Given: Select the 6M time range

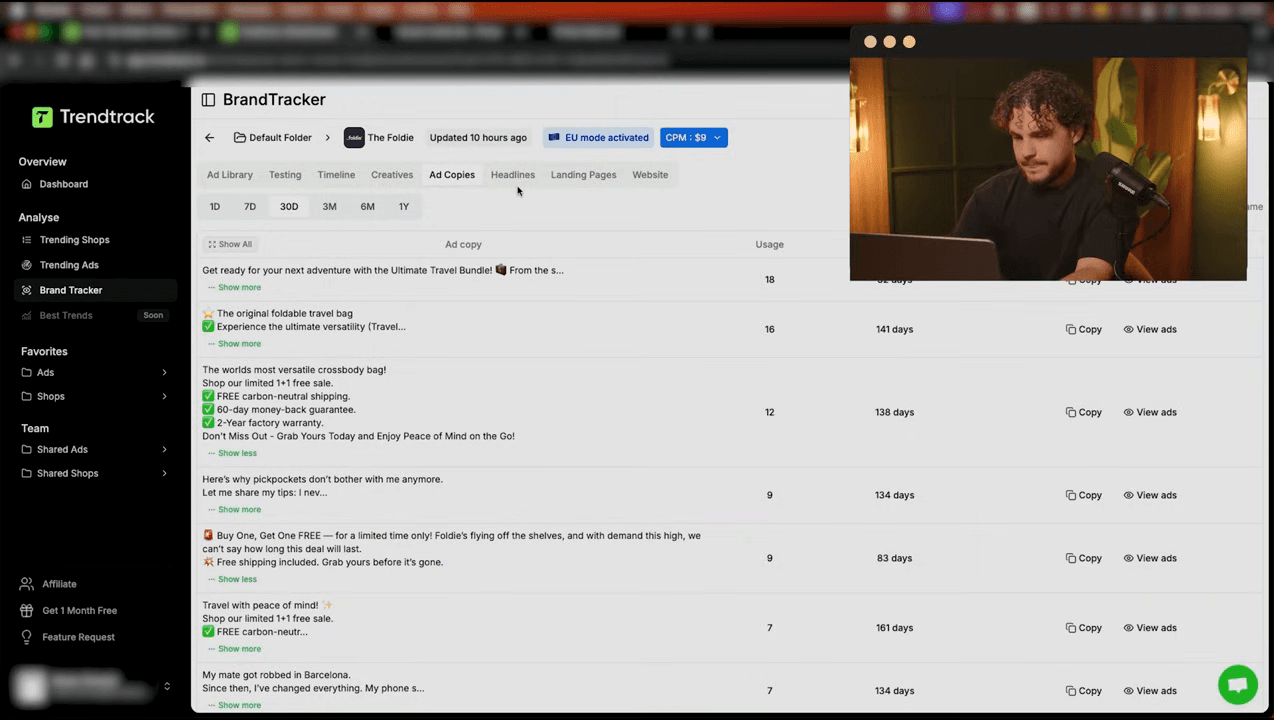Looking at the screenshot, I should pos(368,207).
